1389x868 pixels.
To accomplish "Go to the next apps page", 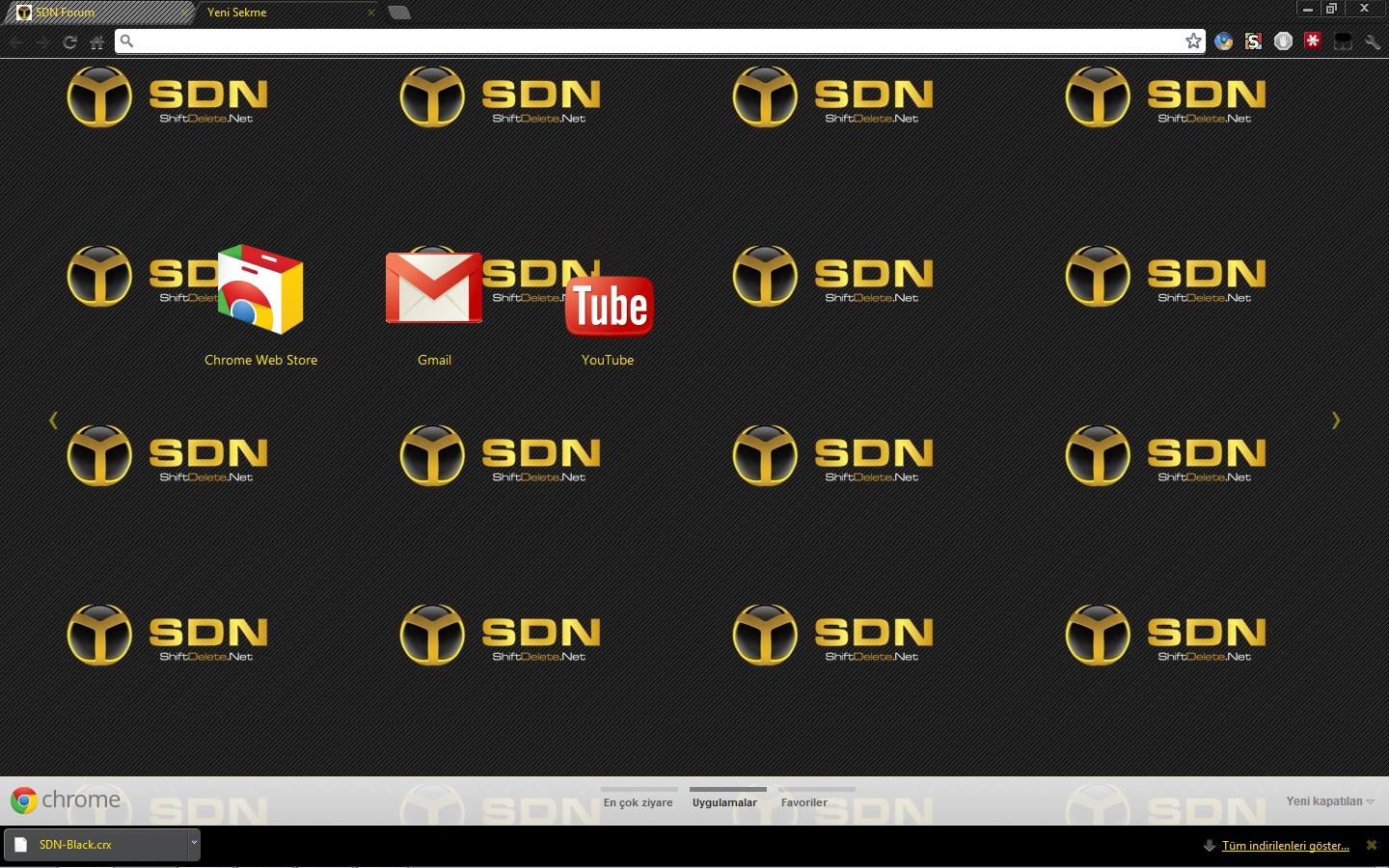I will click(1336, 420).
